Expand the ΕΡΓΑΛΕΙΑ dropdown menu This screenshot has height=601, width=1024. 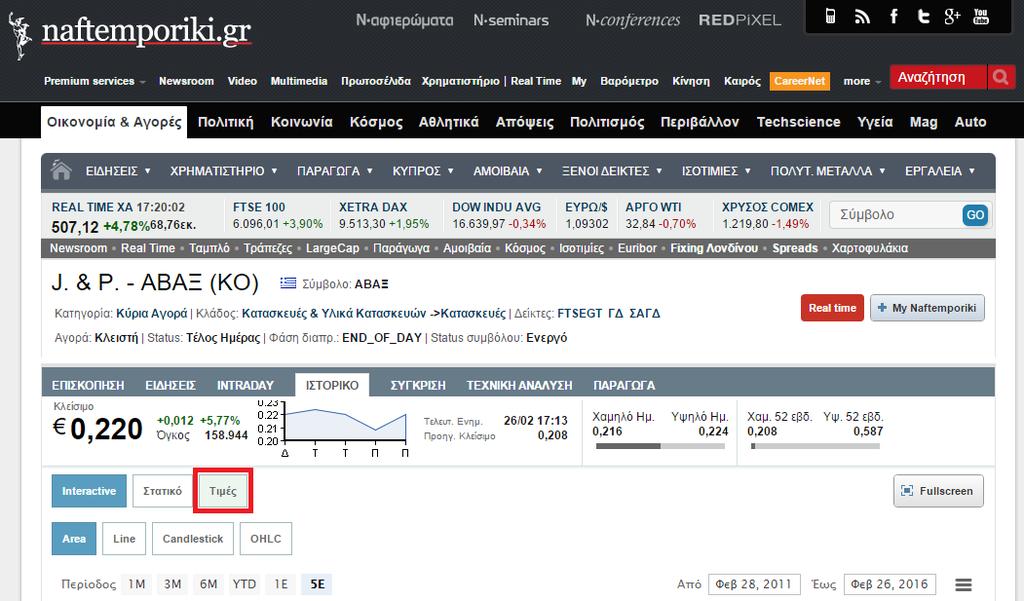(x=940, y=171)
